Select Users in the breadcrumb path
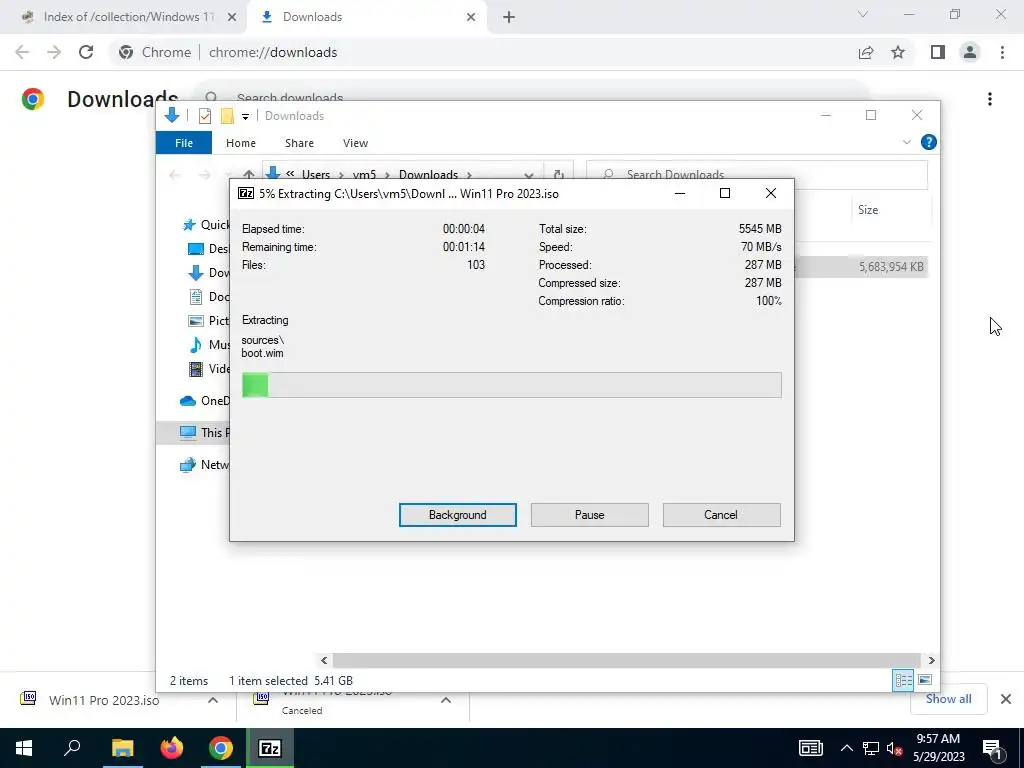 point(315,174)
